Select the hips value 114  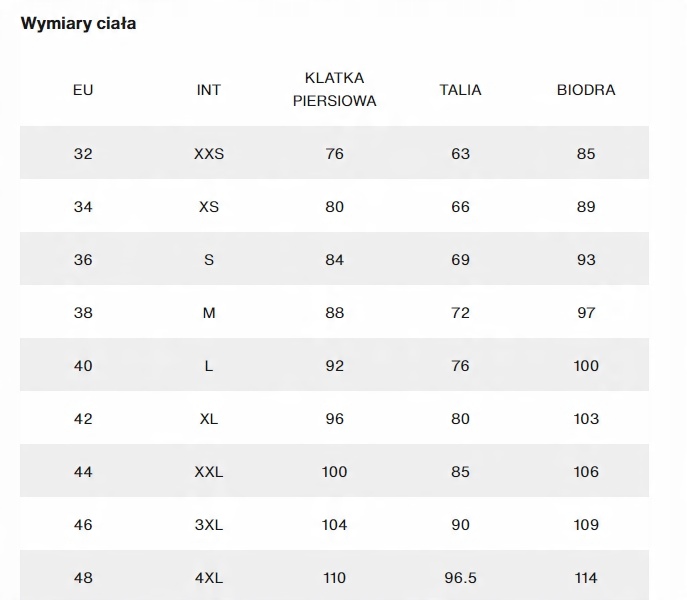586,578
